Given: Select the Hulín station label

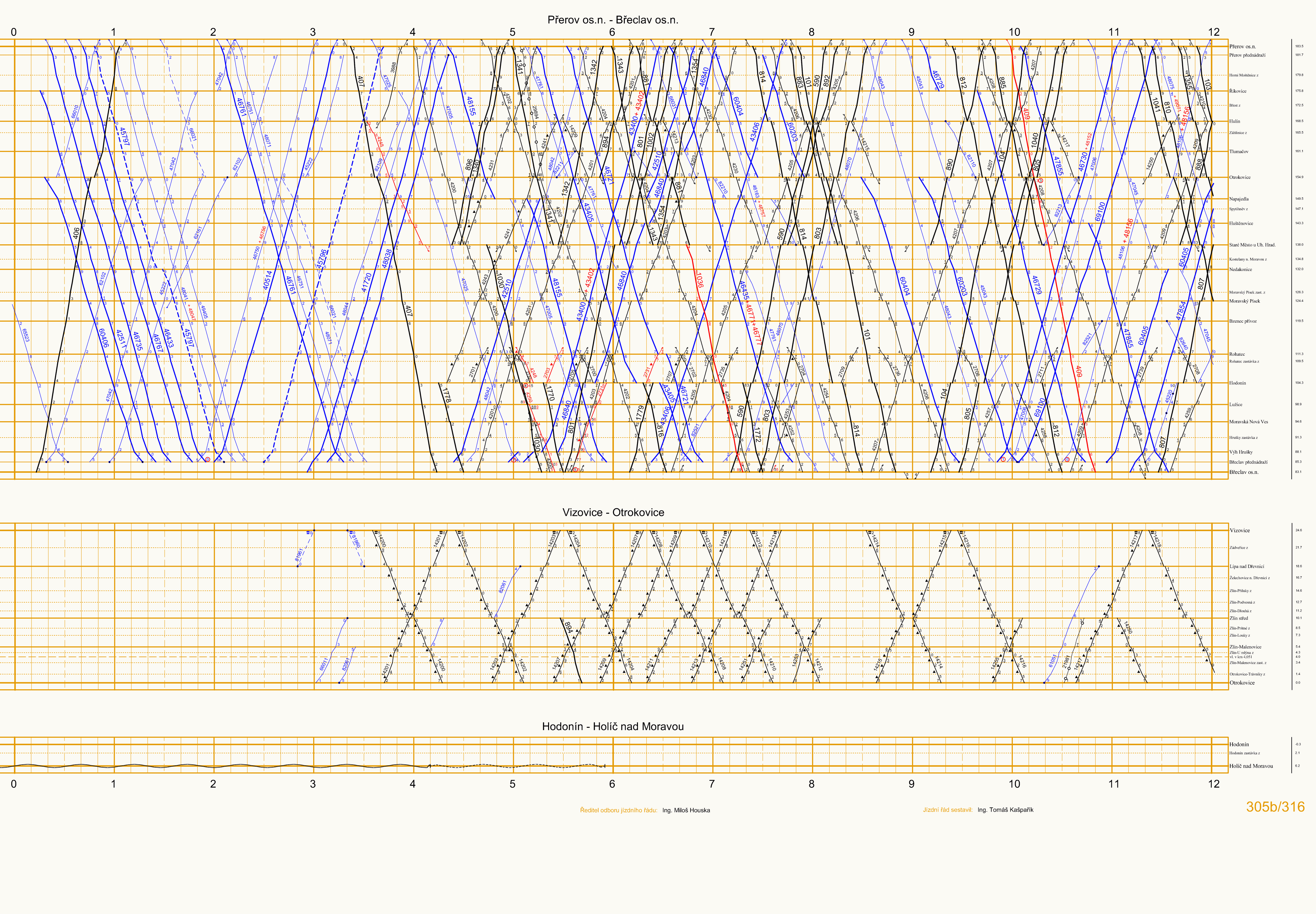Looking at the screenshot, I should click(x=1235, y=121).
